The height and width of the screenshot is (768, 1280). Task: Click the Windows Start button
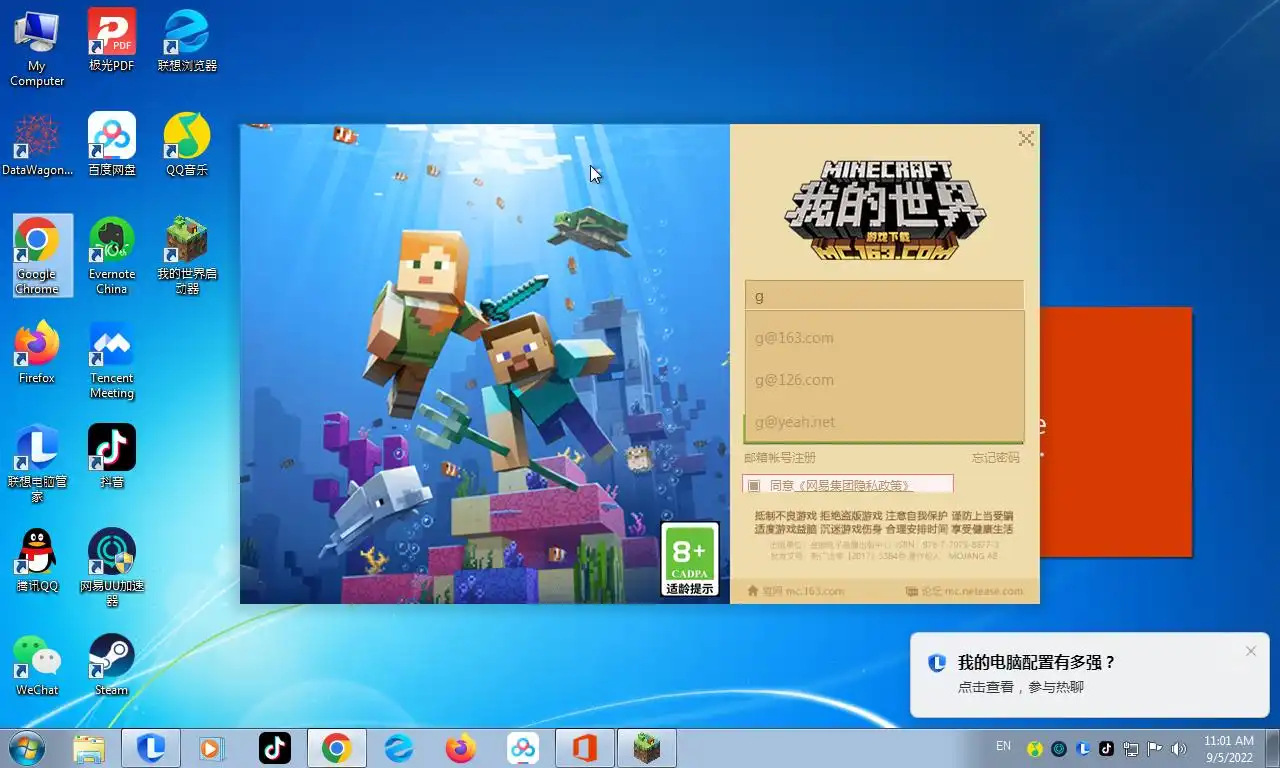[26, 748]
